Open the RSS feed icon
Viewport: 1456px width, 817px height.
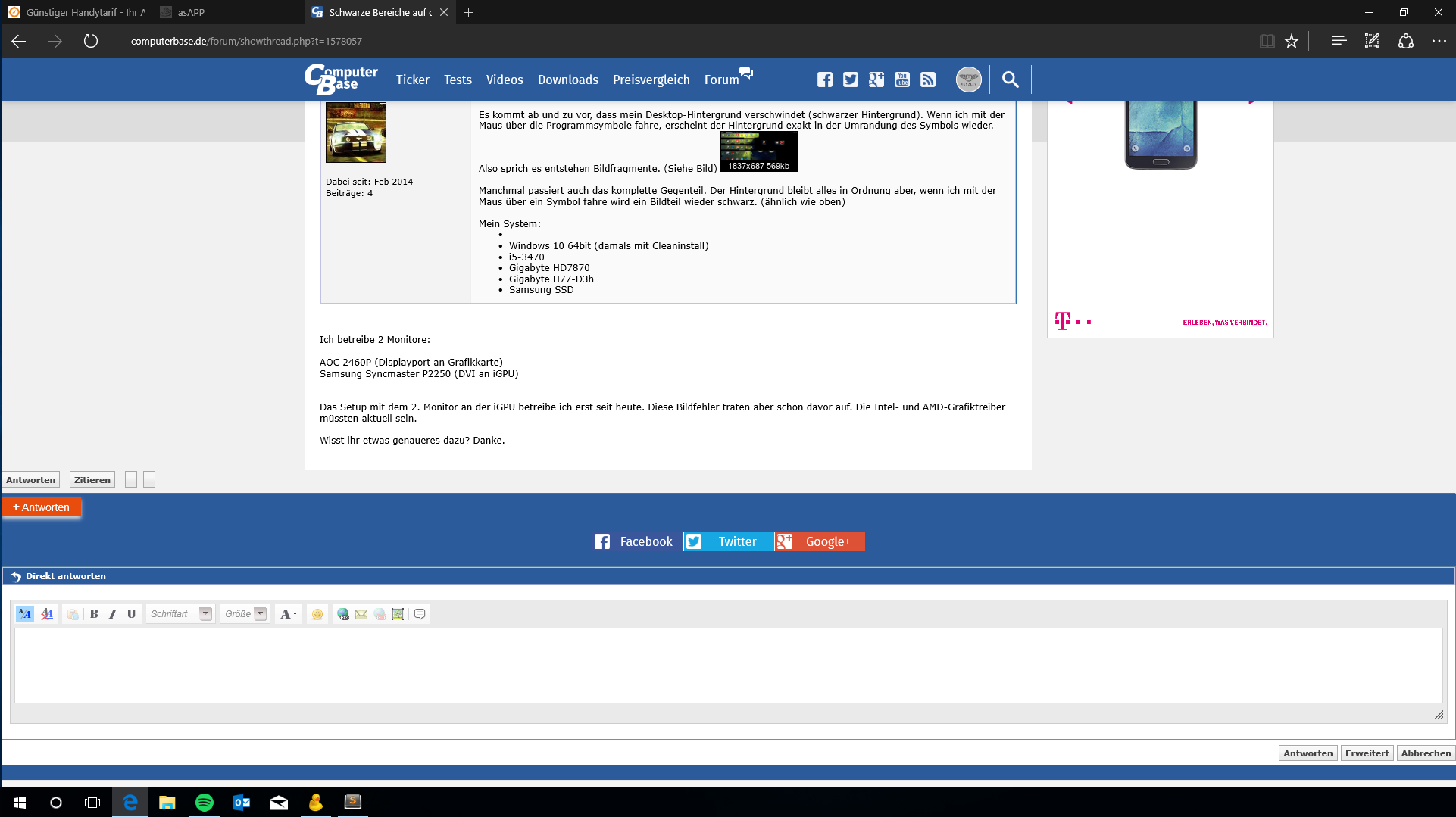[928, 80]
